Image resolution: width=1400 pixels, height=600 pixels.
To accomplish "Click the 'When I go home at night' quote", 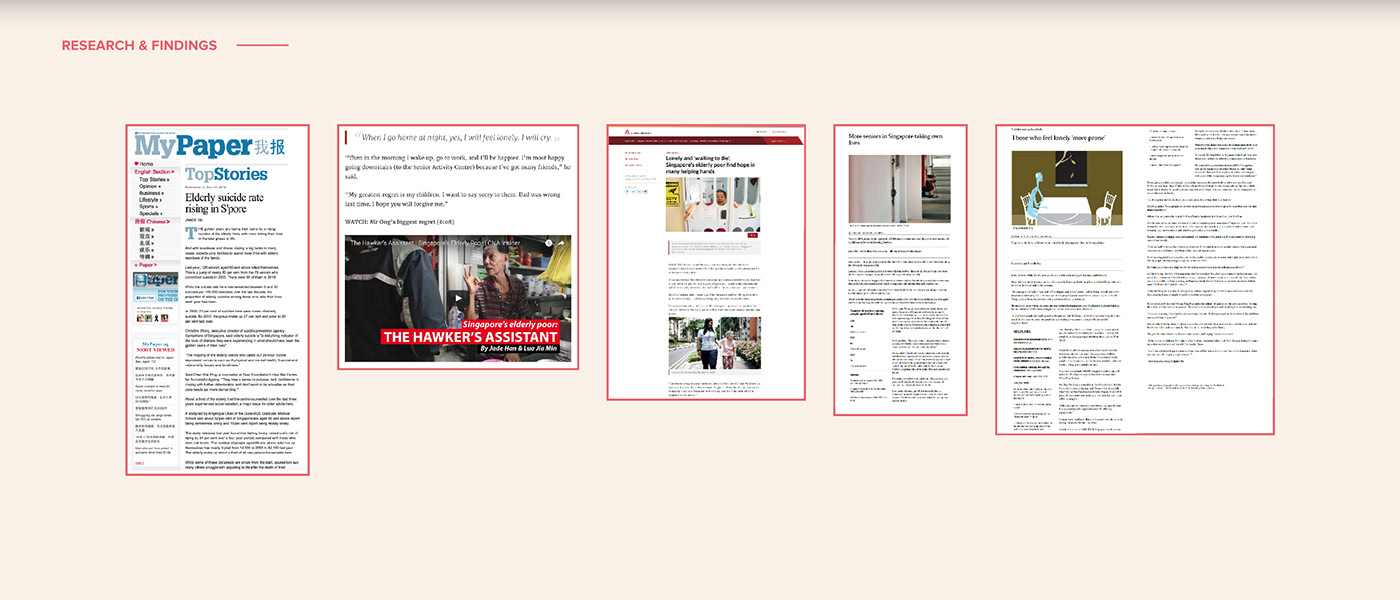I will [x=454, y=137].
